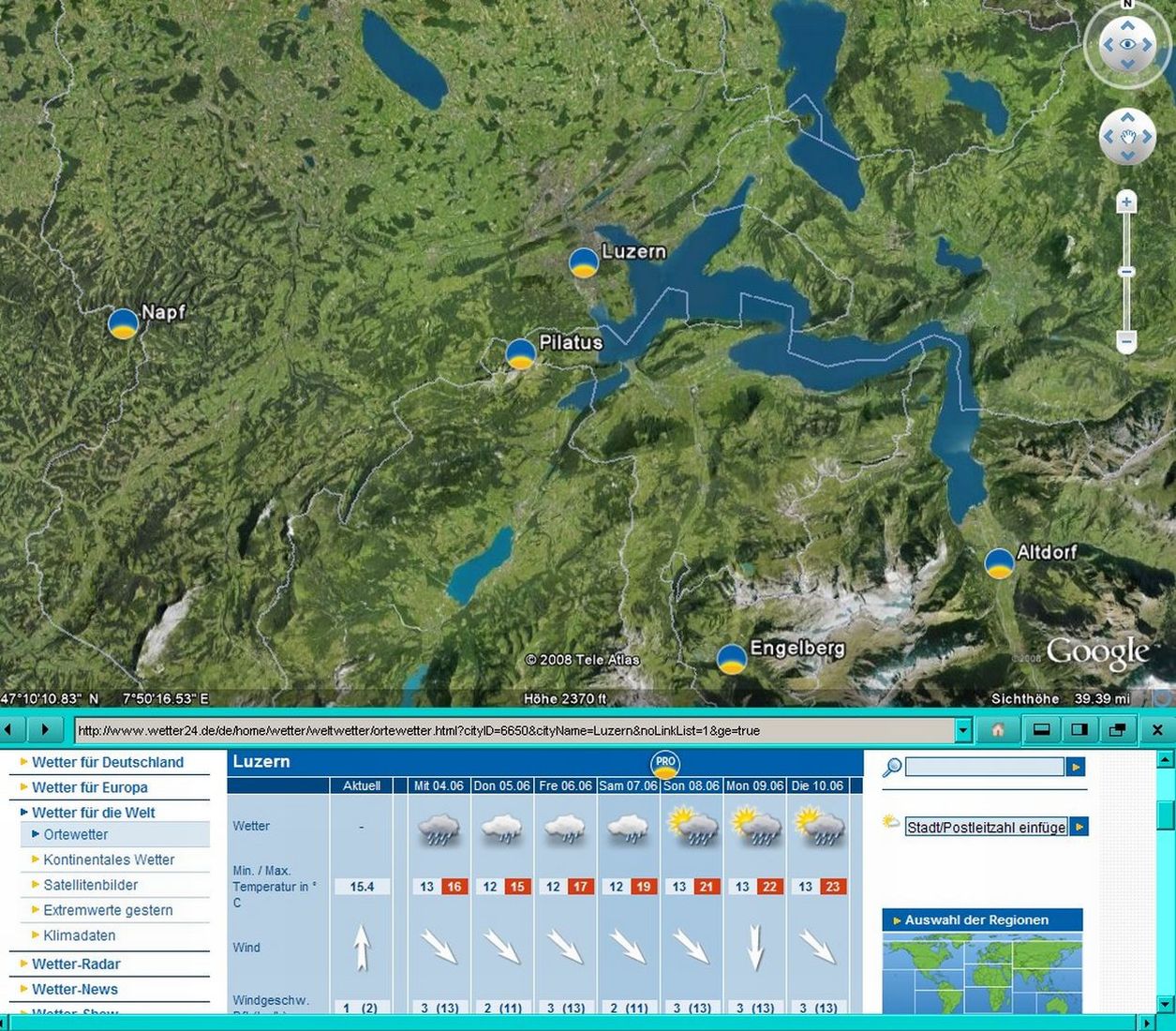The width and height of the screenshot is (1176, 1031).
Task: Expand Wetter für Deutschland section
Action: pos(108,762)
